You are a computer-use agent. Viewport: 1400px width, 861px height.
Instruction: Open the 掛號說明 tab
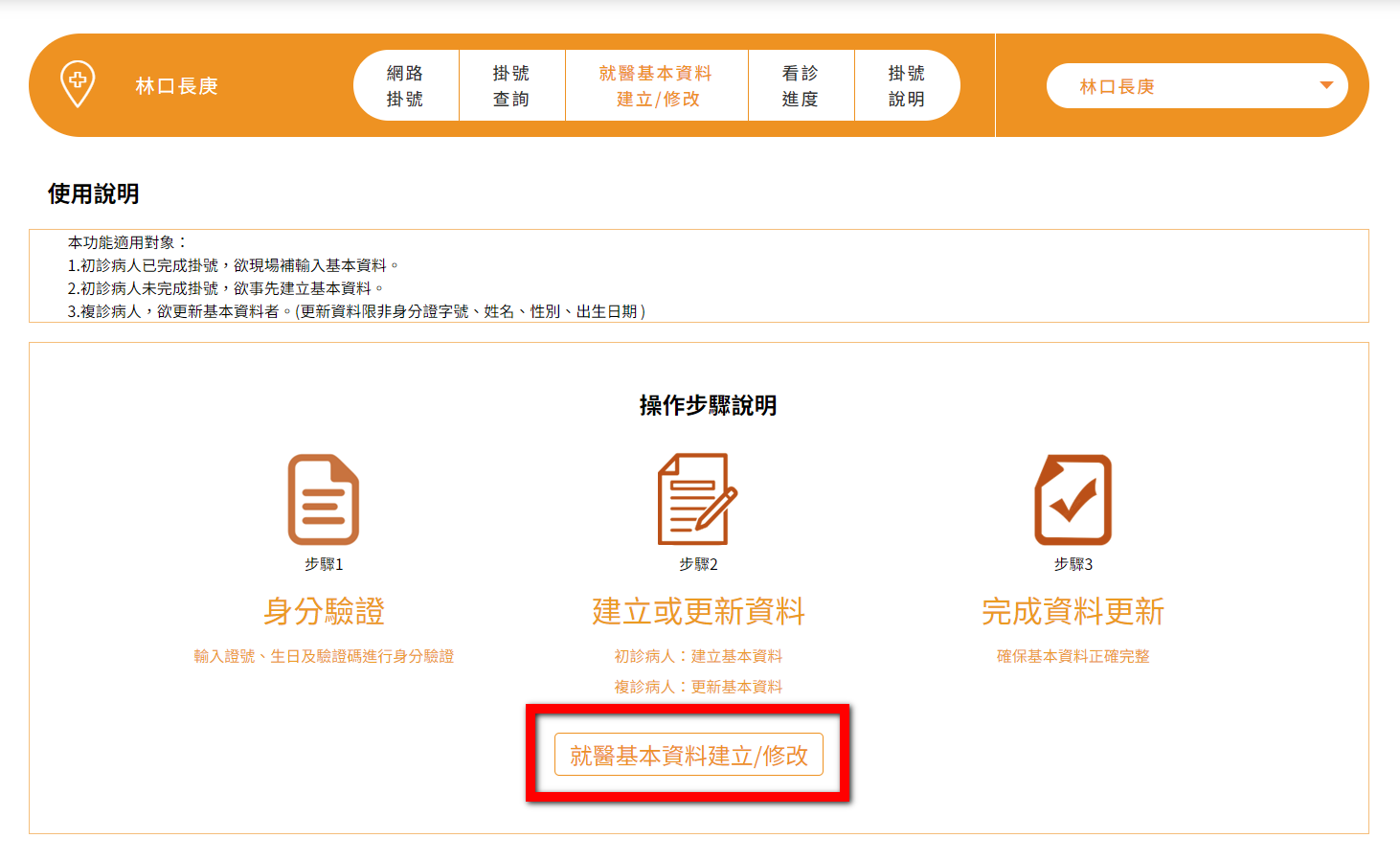[x=907, y=85]
